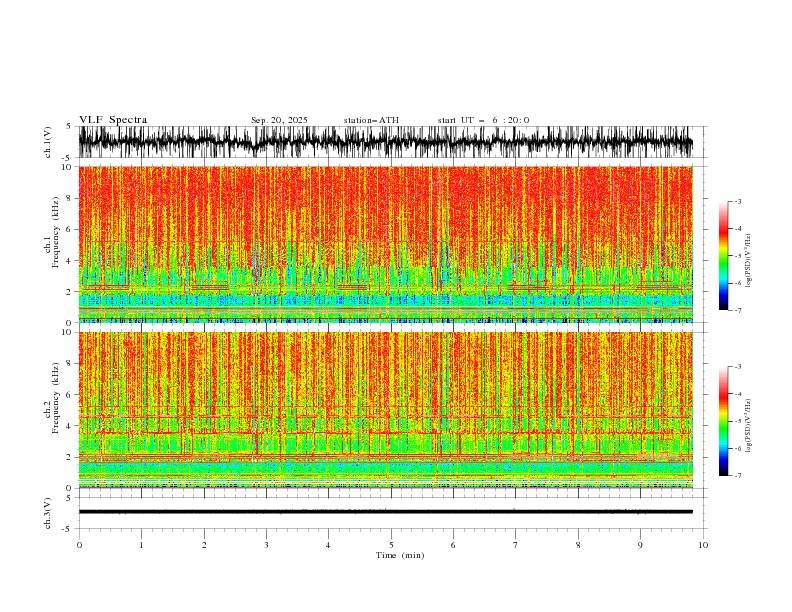Screen dimensions: 792x612
Task: Click the date 'Sep. 20, 2025'
Action: 279,120
